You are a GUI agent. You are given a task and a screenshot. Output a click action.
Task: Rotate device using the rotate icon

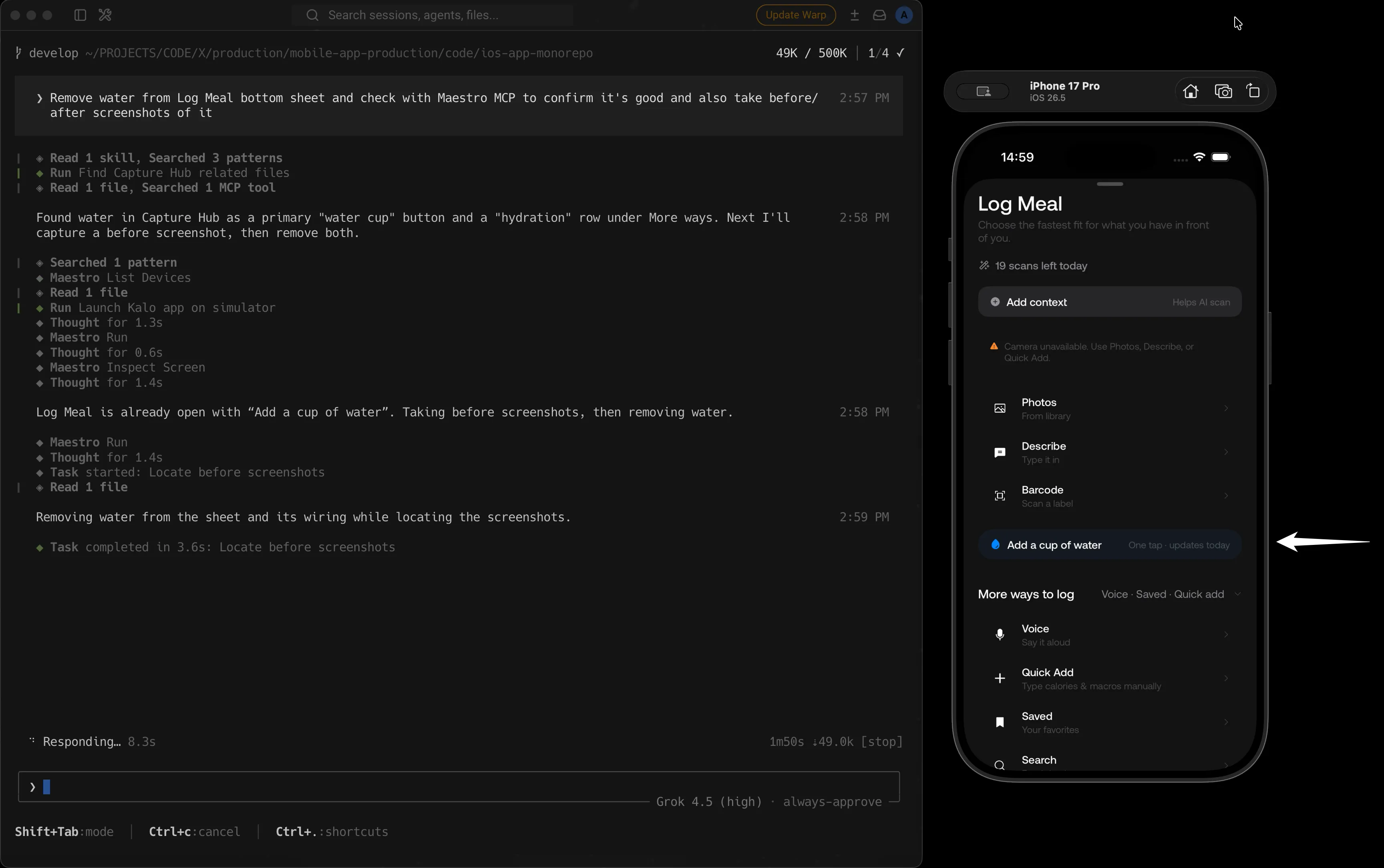(1254, 91)
